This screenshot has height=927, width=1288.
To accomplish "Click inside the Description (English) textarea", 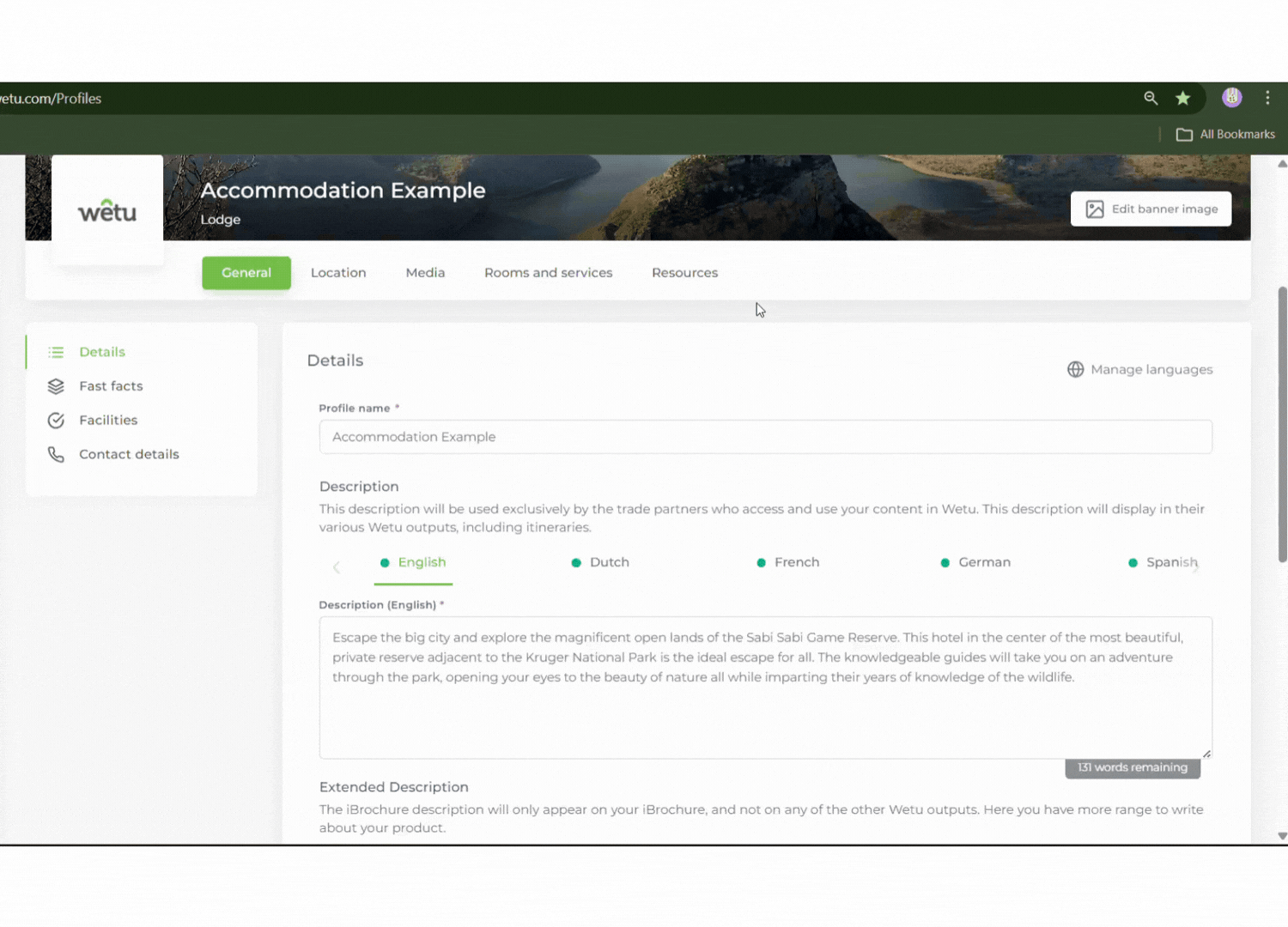I will coord(765,688).
